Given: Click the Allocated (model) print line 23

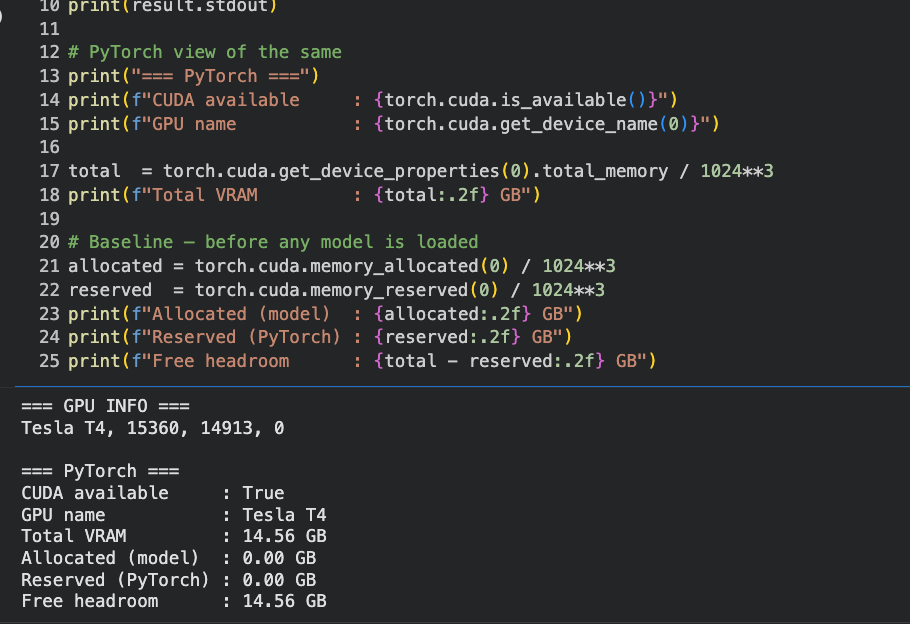Looking at the screenshot, I should coord(326,314).
